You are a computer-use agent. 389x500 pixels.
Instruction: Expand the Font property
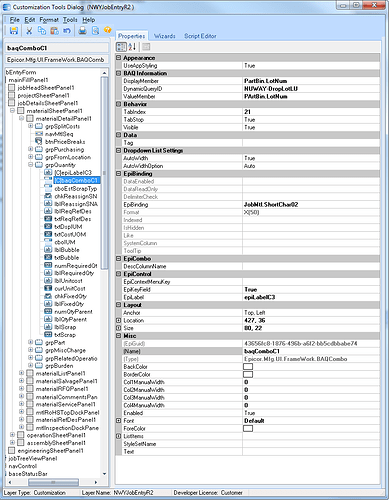[x=118, y=421]
